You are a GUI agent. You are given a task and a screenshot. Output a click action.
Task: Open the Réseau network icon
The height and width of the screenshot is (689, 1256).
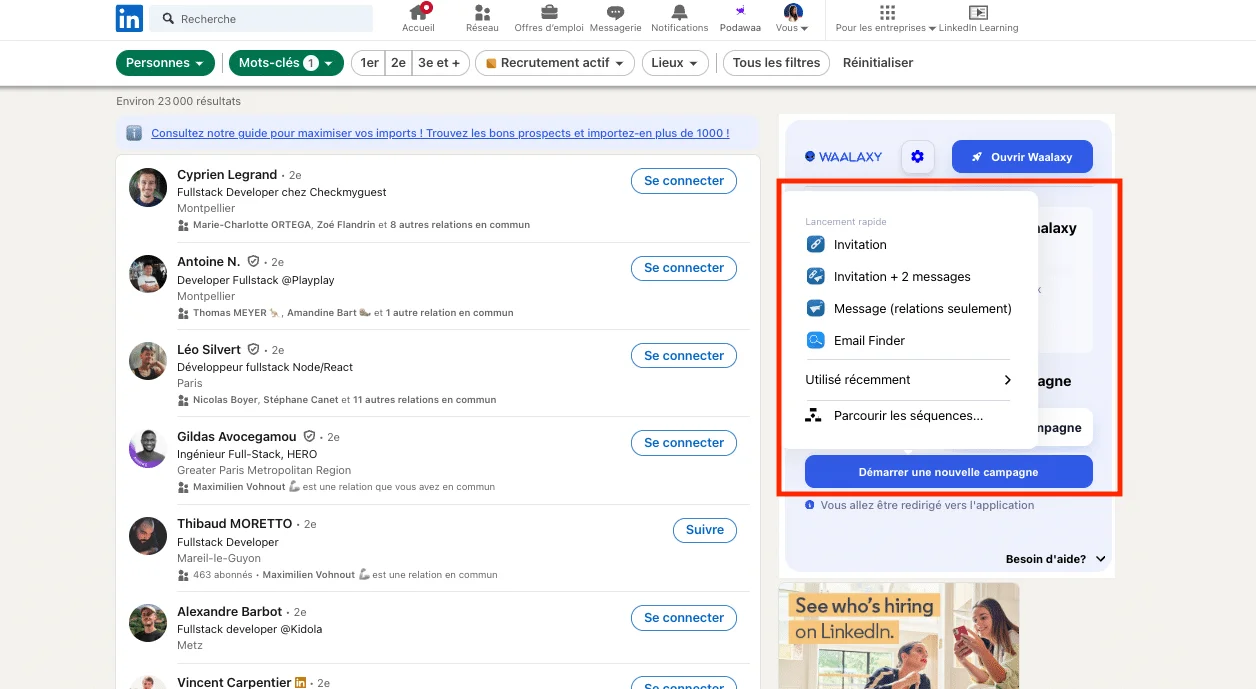[x=482, y=12]
